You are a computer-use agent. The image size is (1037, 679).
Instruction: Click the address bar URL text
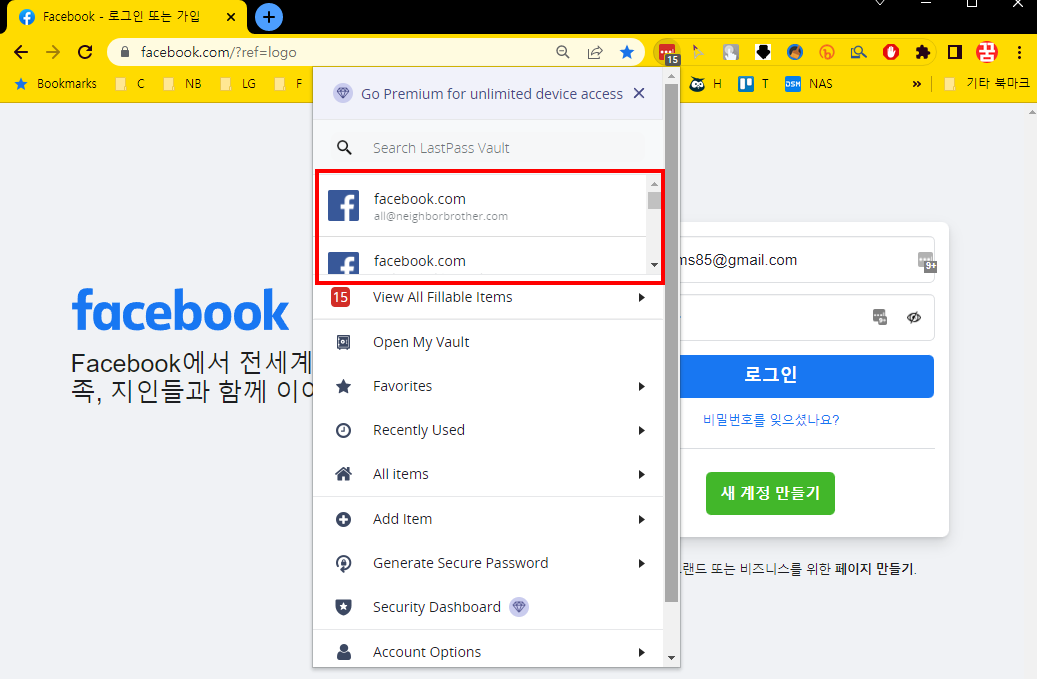click(x=219, y=52)
